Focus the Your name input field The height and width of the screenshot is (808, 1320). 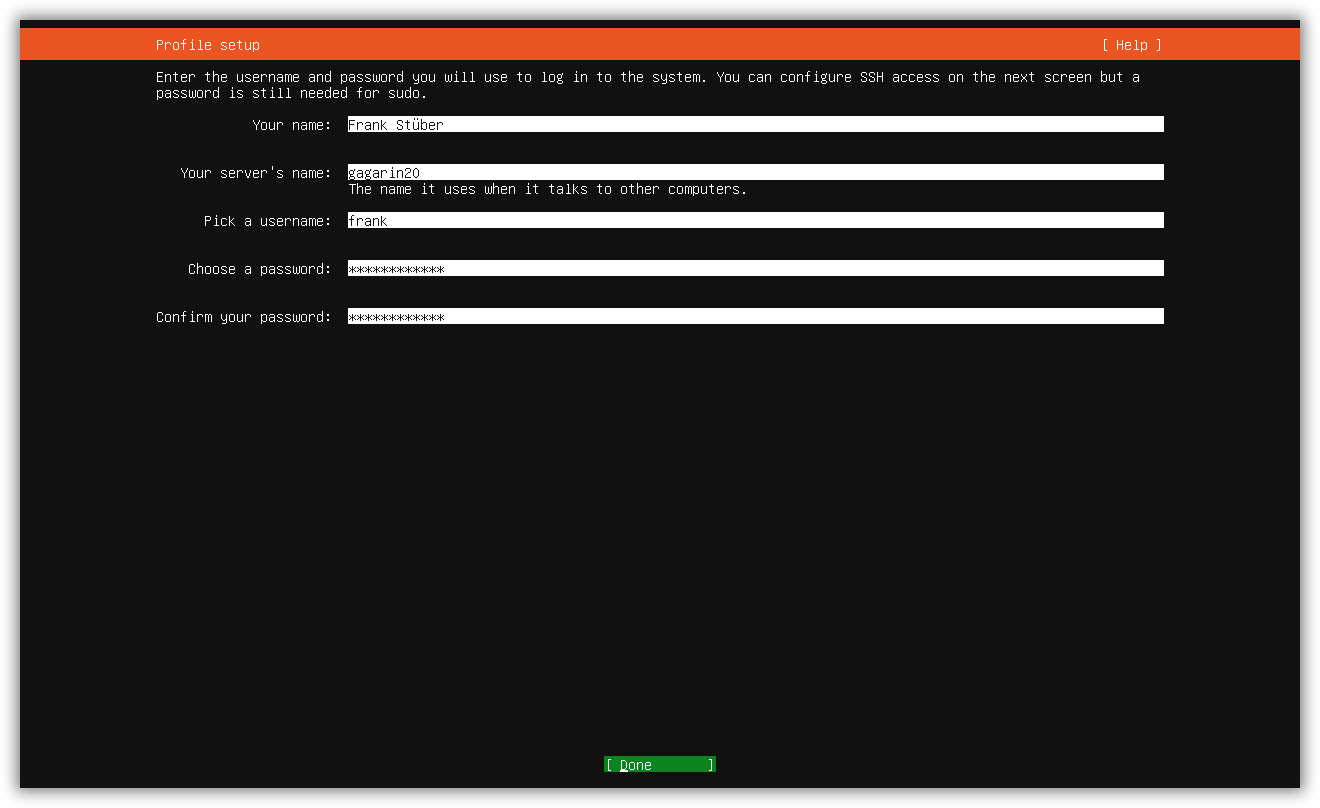756,124
